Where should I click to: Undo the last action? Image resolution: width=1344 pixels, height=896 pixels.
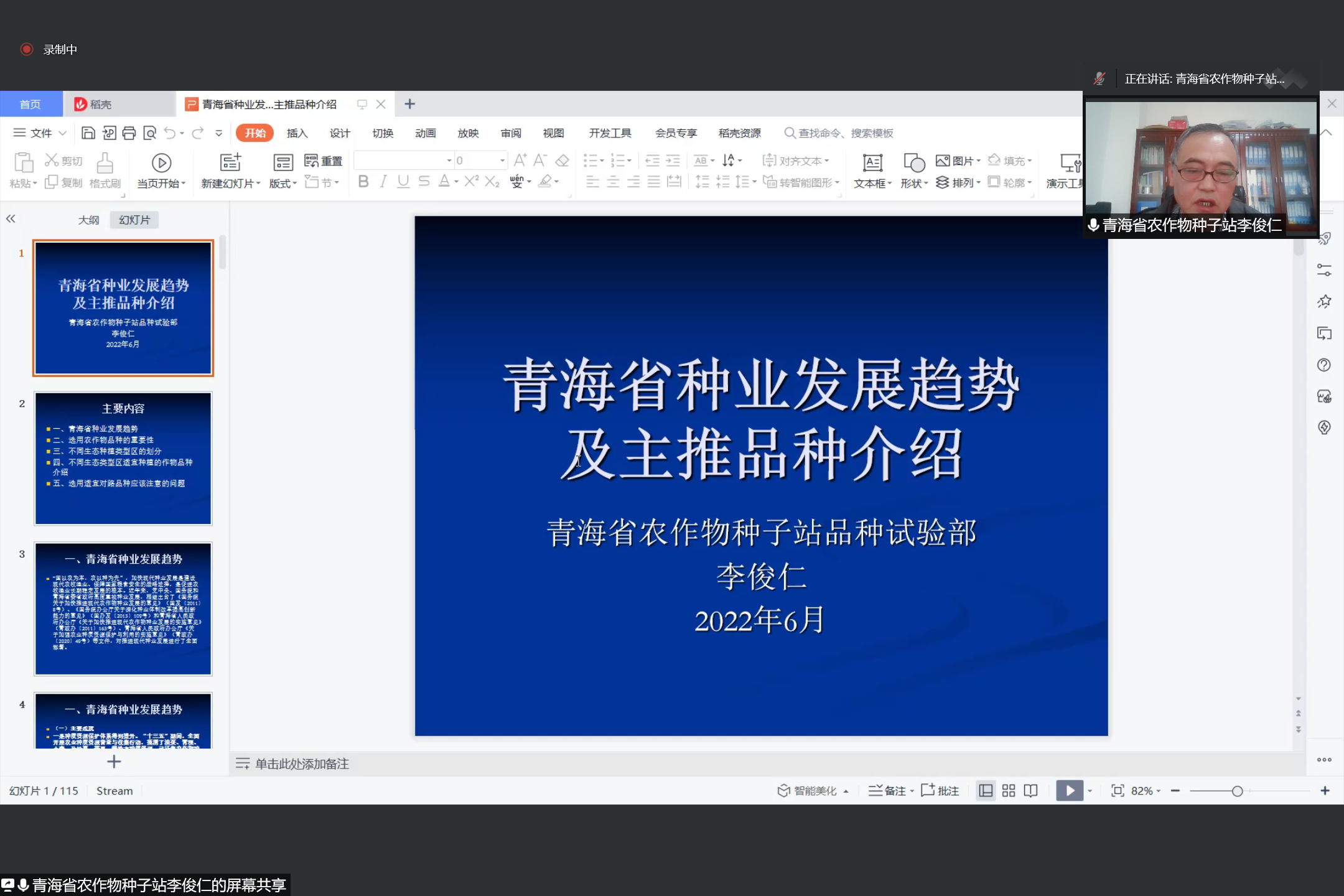pyautogui.click(x=170, y=133)
